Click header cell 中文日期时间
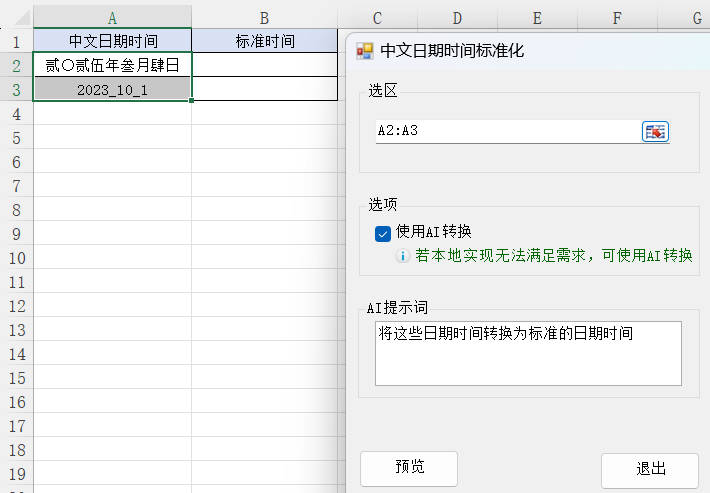Viewport: 710px width, 493px height. click(x=112, y=41)
